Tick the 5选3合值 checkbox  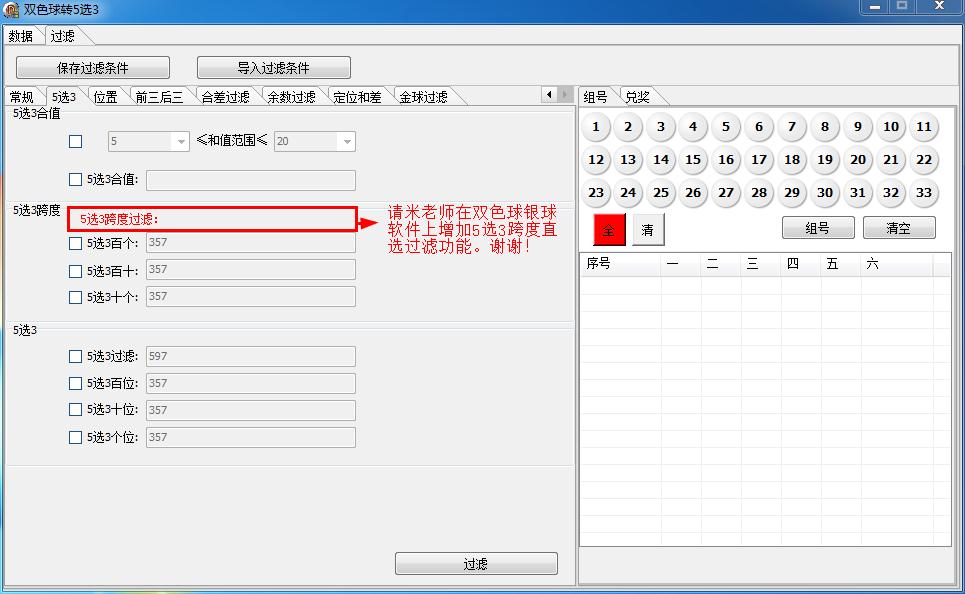tap(75, 180)
